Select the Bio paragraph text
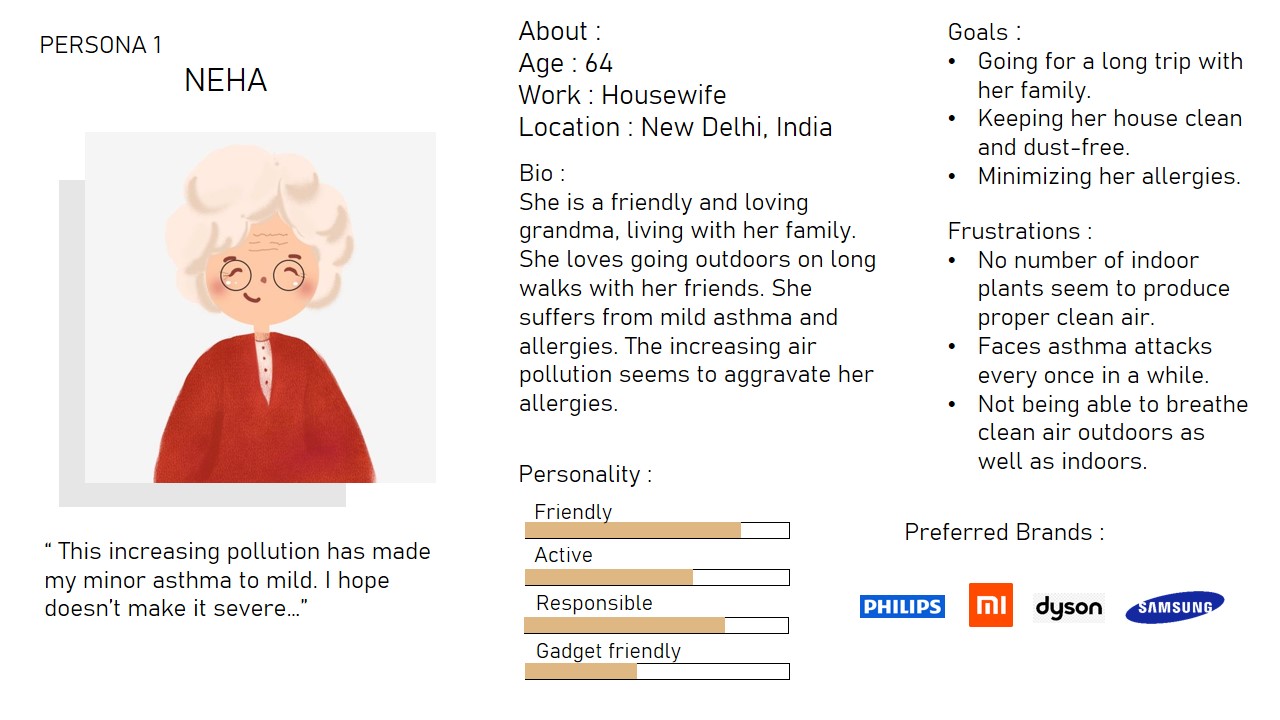The image size is (1280, 720). pyautogui.click(x=697, y=303)
